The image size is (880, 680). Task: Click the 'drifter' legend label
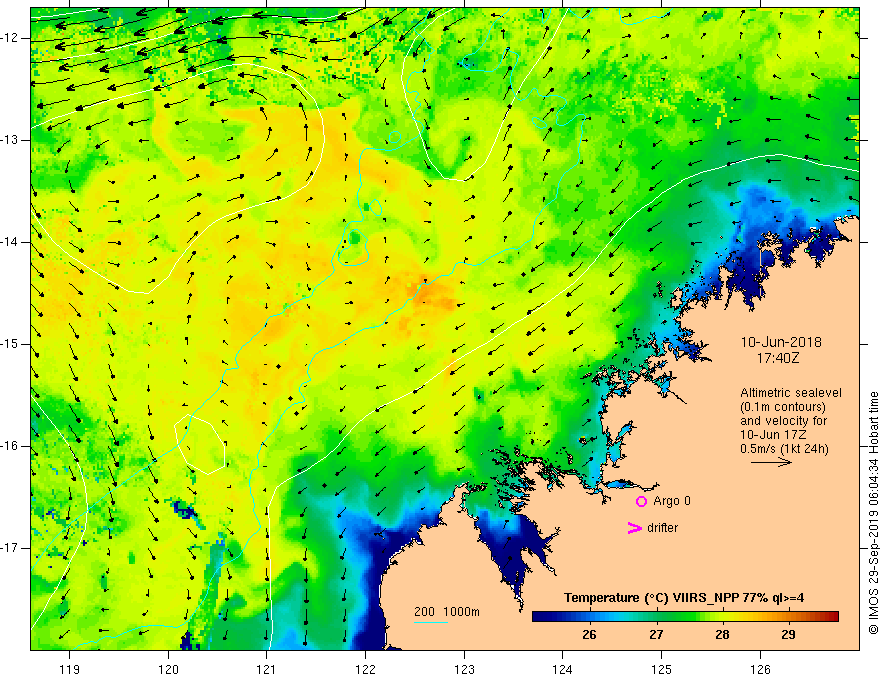coord(662,528)
